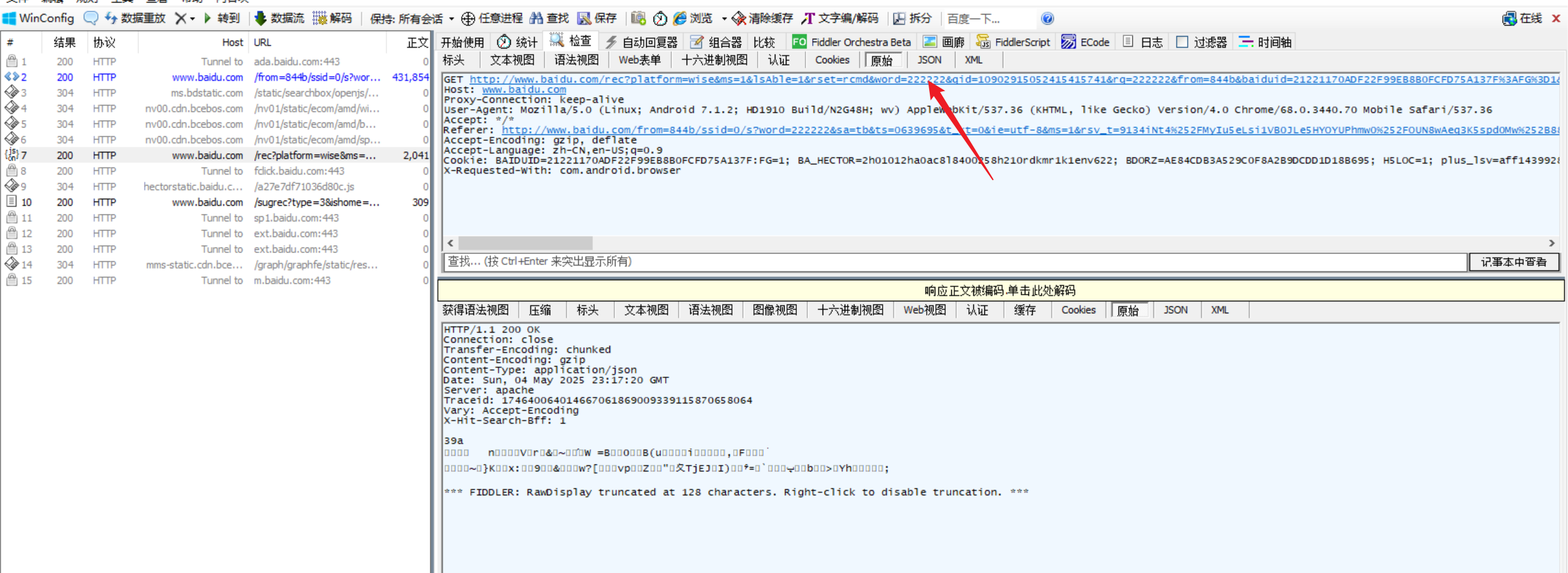The width and height of the screenshot is (1568, 573).
Task: Select session 10 /sugrec?type=3 request
Action: coord(216,202)
